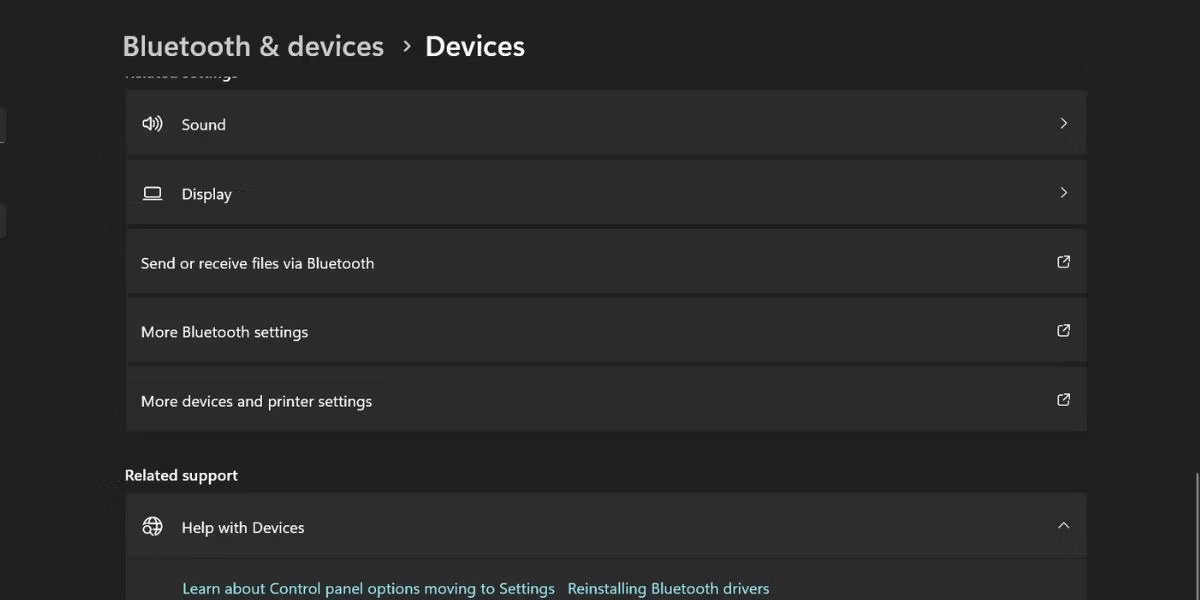
Task: Click the Help with Devices label
Action: click(x=243, y=527)
